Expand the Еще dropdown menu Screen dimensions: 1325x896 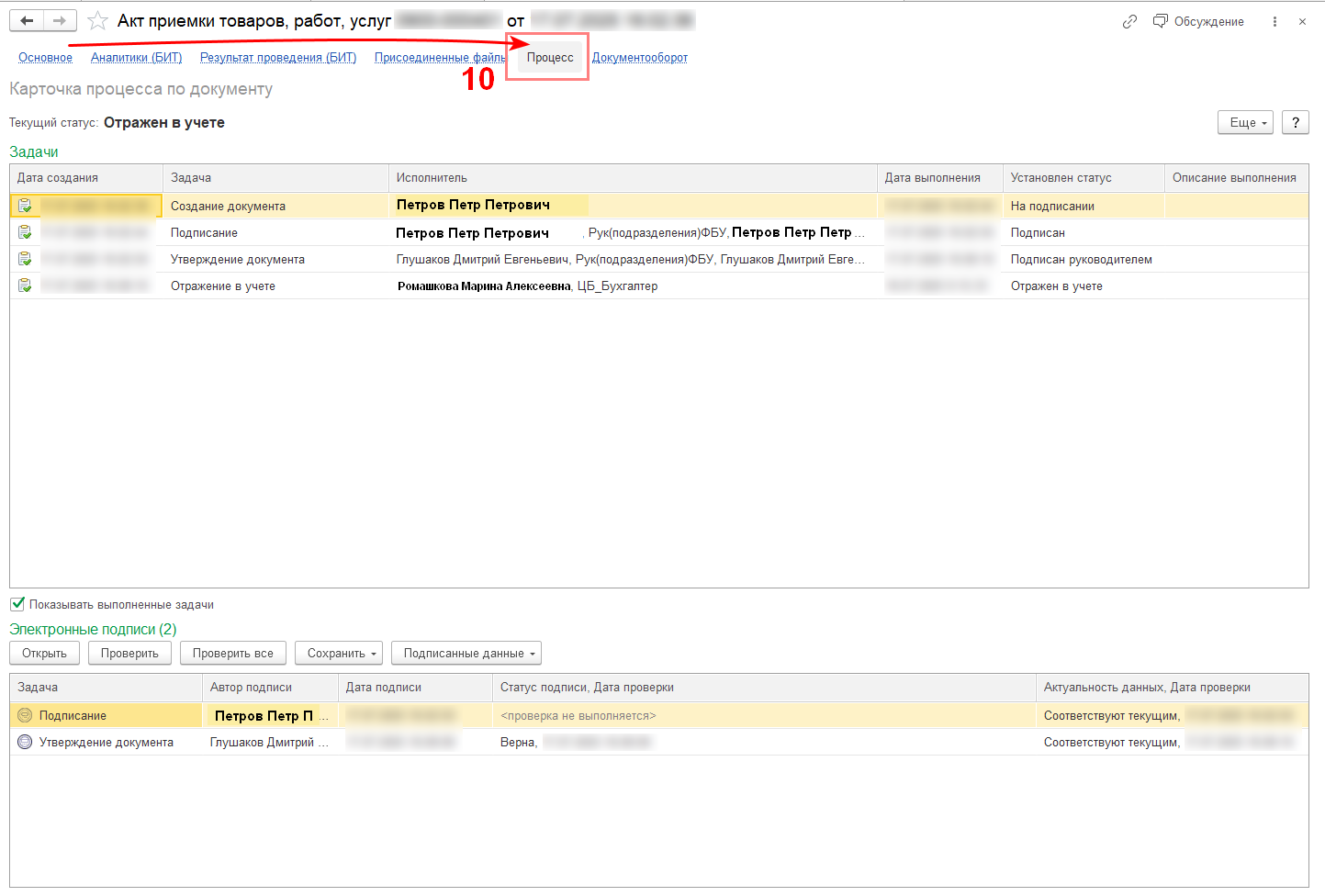click(1245, 123)
